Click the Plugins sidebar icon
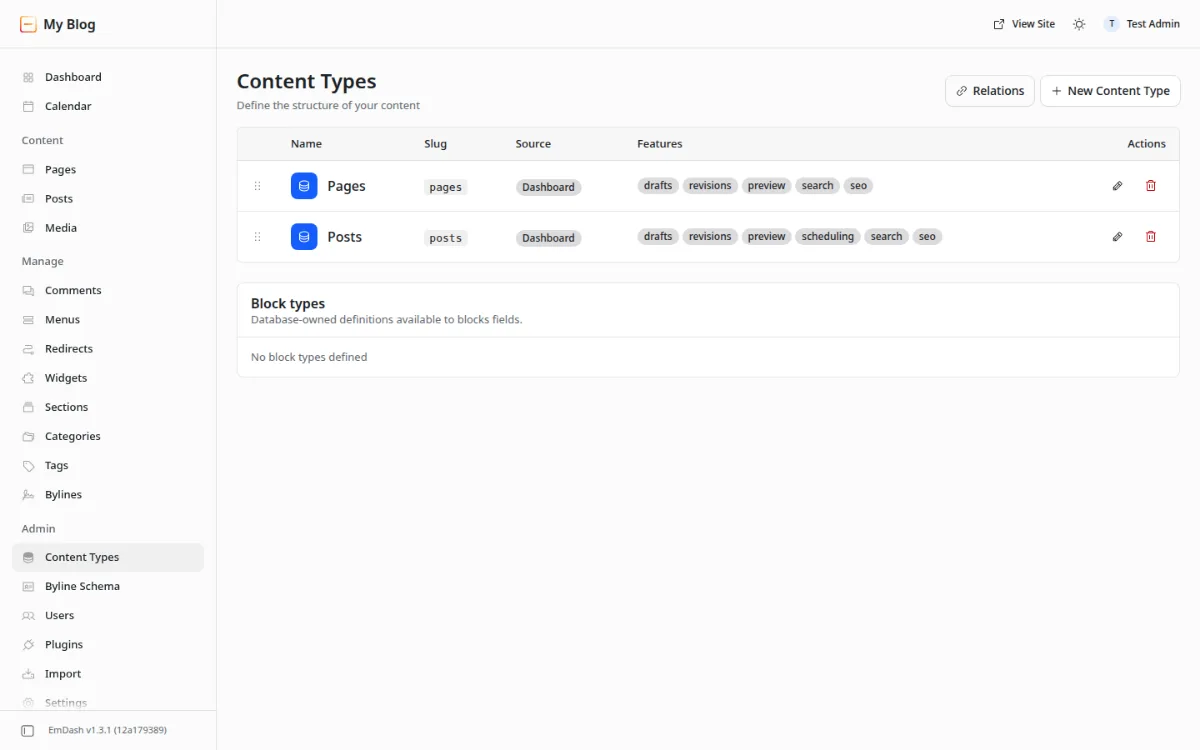This screenshot has height=750, width=1200. tap(28, 645)
